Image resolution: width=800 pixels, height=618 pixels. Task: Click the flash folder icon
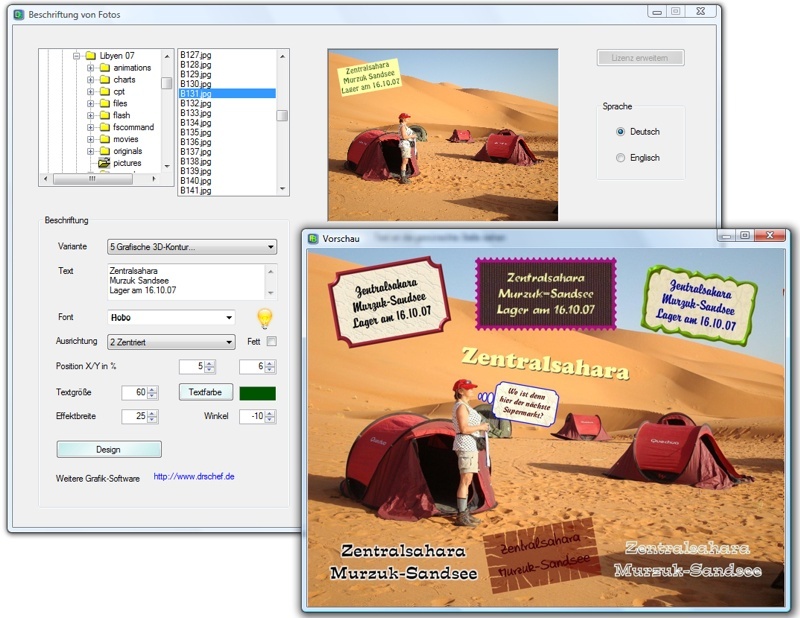103,115
